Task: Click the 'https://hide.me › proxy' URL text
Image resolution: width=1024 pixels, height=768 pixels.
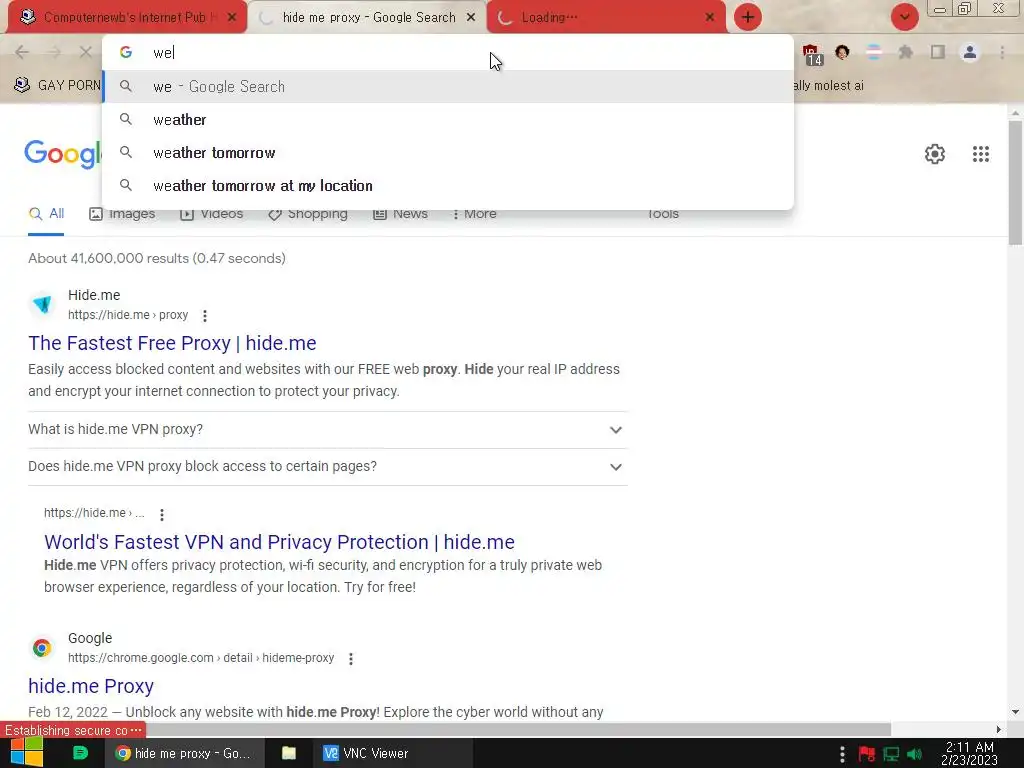Action: [128, 315]
